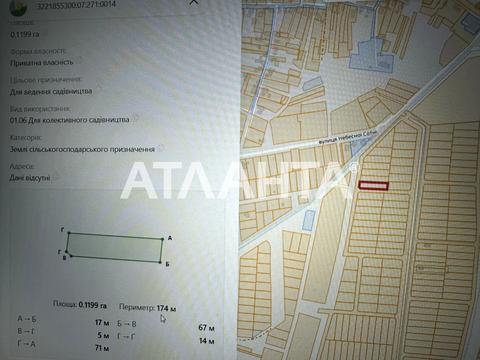Click the В→Г side length row

click(63, 333)
